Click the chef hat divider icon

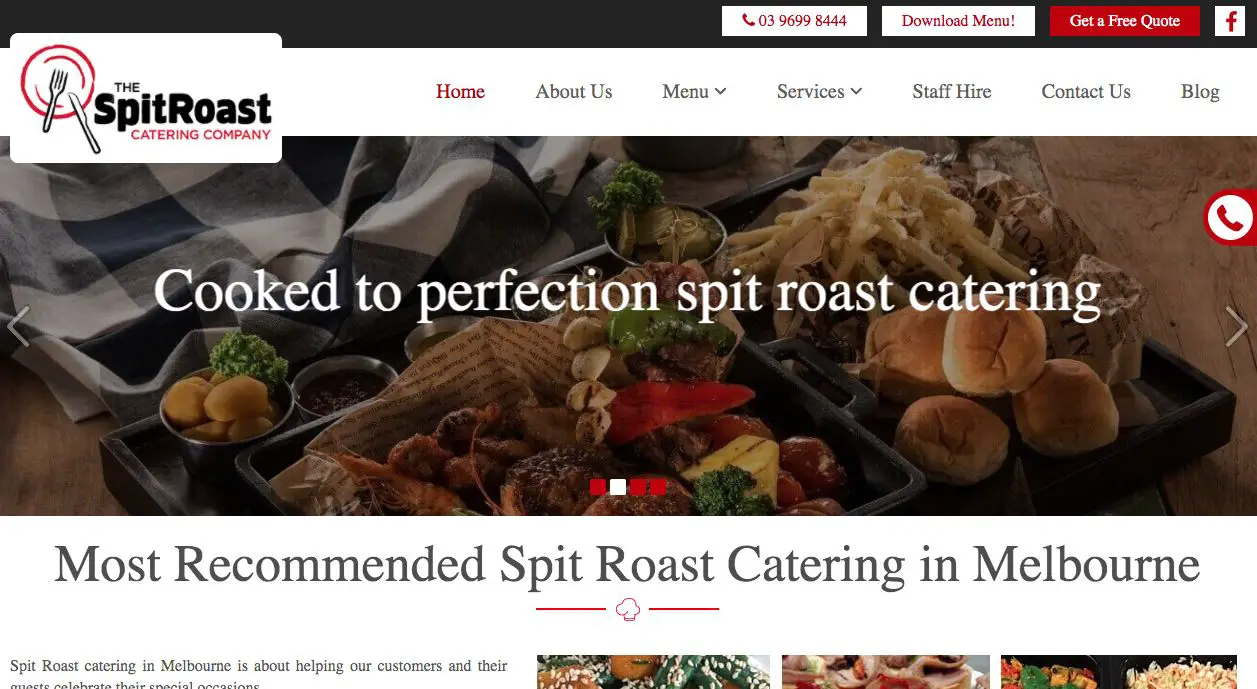628,608
